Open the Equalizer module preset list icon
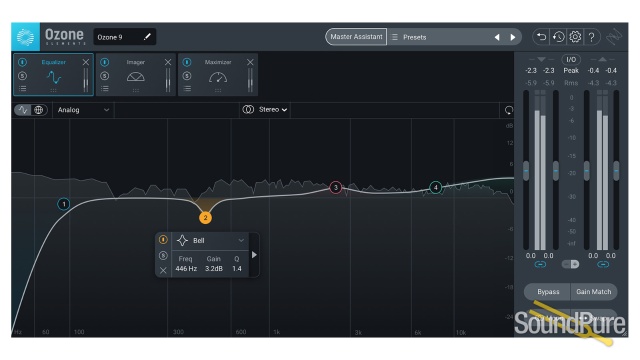The width and height of the screenshot is (640, 360). click(23, 88)
